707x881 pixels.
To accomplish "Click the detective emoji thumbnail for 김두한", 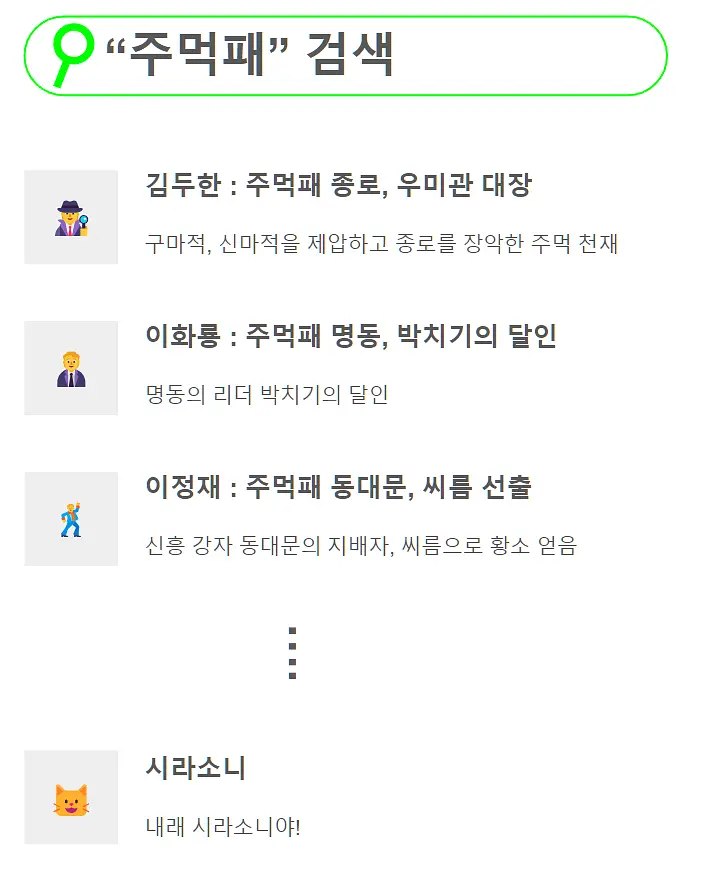I will (x=71, y=218).
